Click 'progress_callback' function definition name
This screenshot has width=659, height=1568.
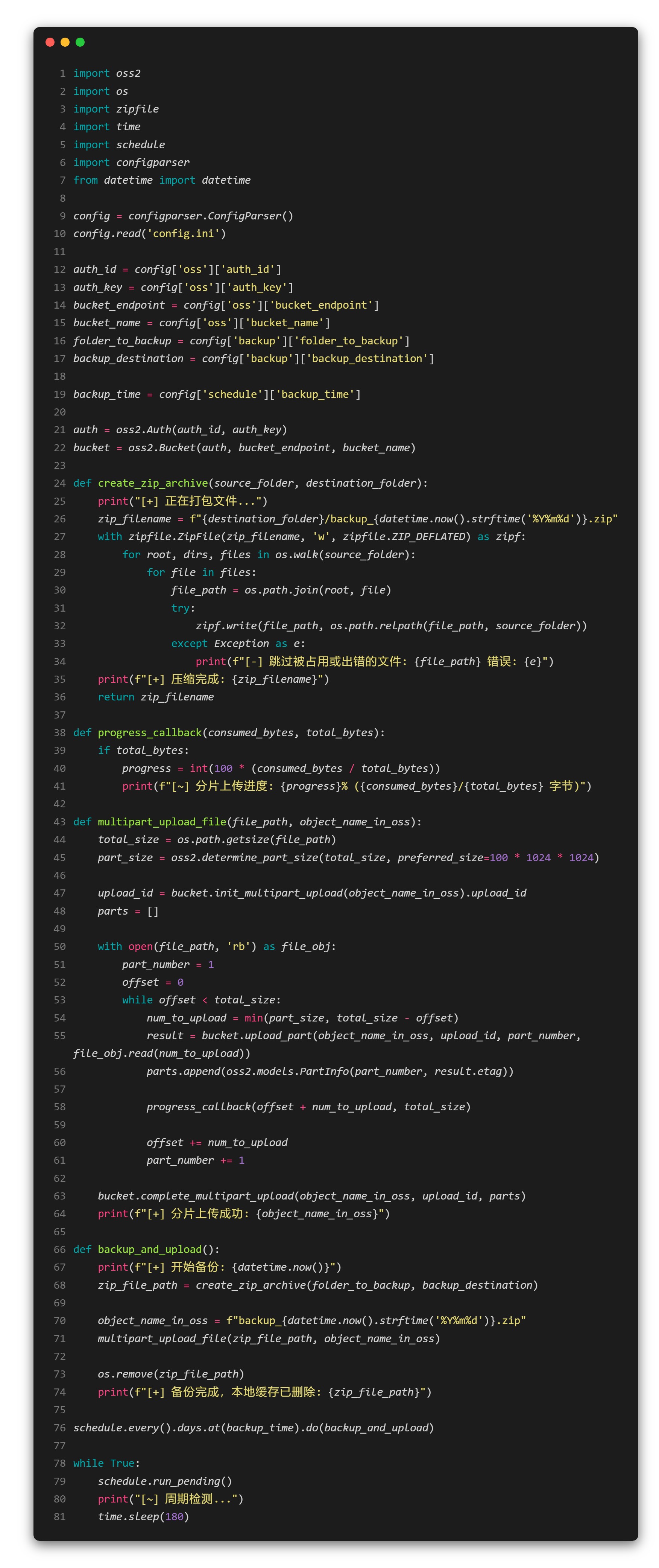pyautogui.click(x=150, y=732)
